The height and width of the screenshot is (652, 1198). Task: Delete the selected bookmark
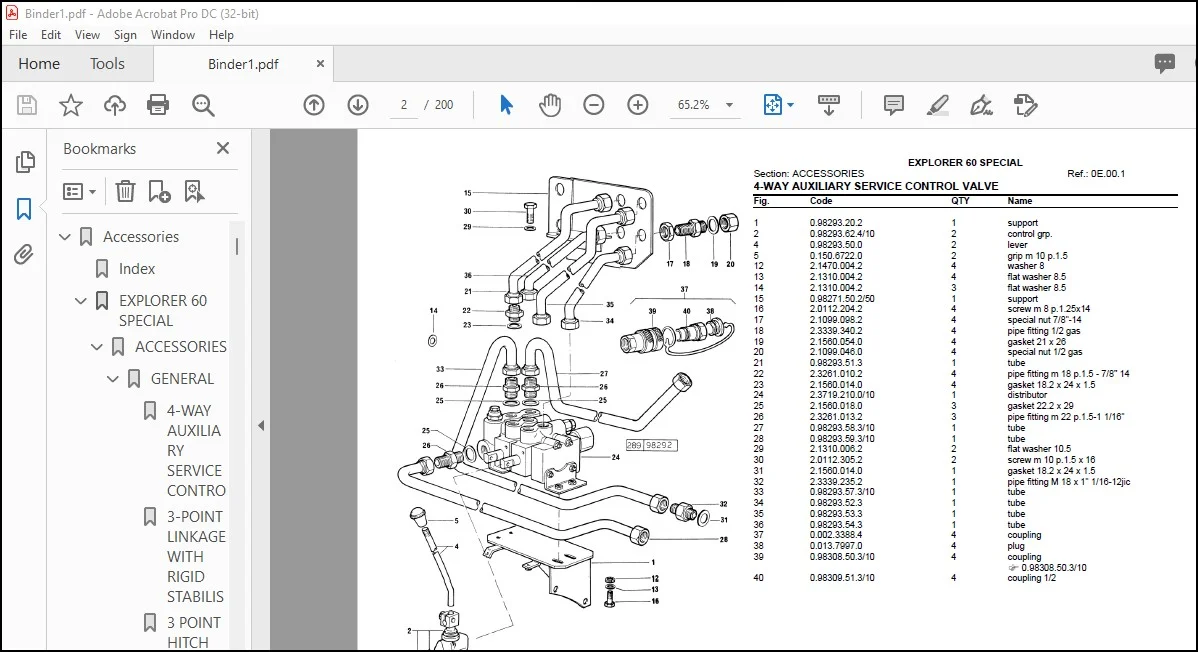click(125, 191)
